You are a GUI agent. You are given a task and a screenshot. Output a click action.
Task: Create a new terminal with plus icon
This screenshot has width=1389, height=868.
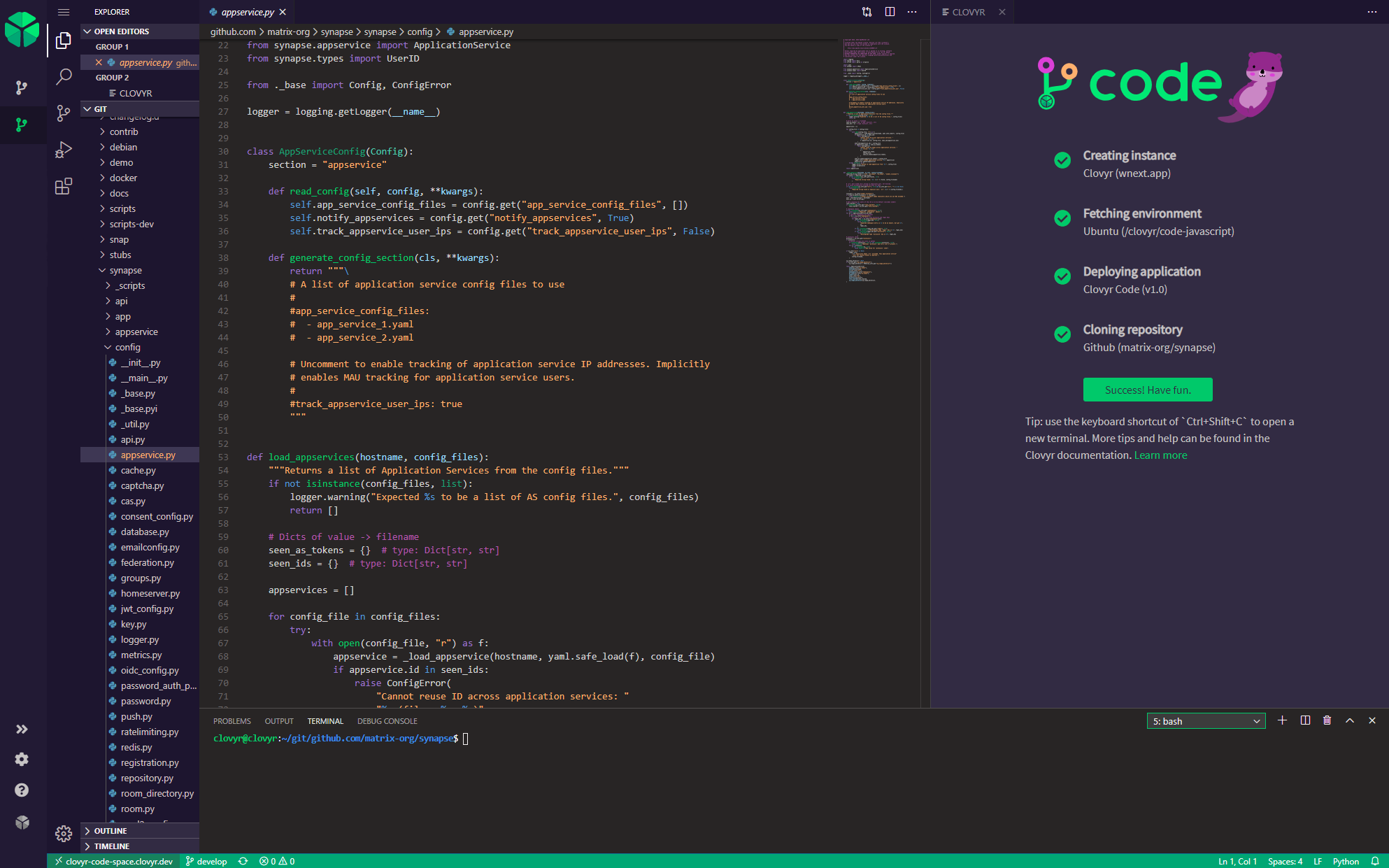(x=1282, y=720)
